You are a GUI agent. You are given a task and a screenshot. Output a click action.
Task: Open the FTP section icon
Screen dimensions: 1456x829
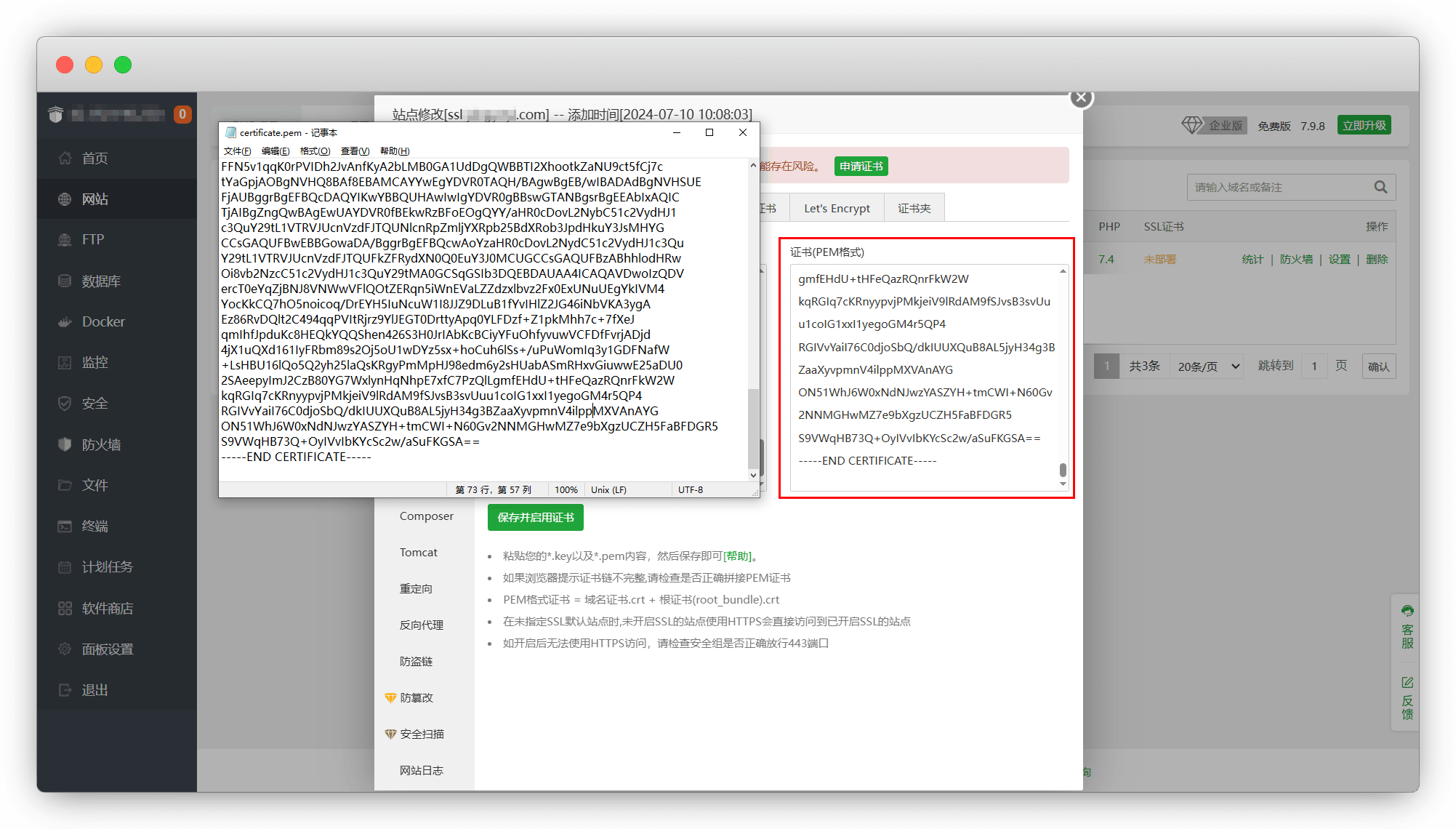[x=65, y=240]
